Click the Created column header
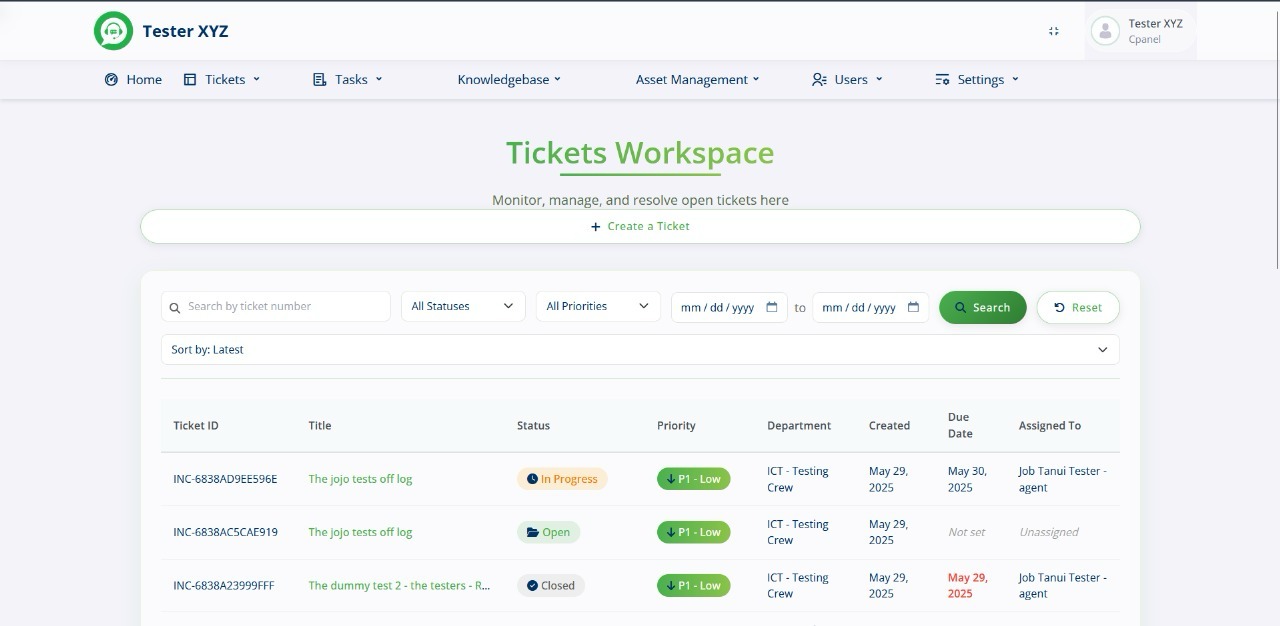Viewport: 1280px width, 626px height. coord(889,426)
